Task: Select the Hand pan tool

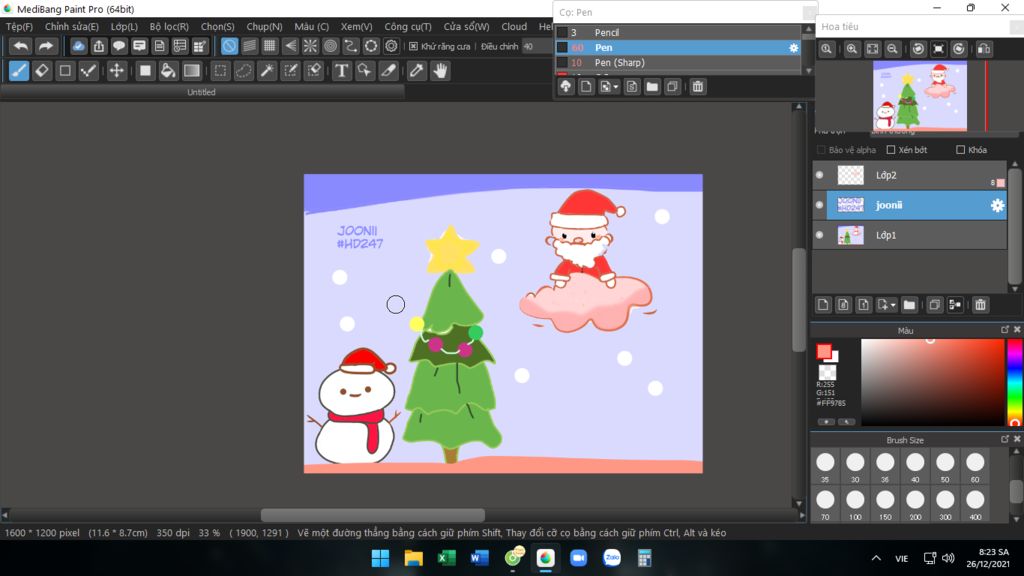Action: point(440,71)
